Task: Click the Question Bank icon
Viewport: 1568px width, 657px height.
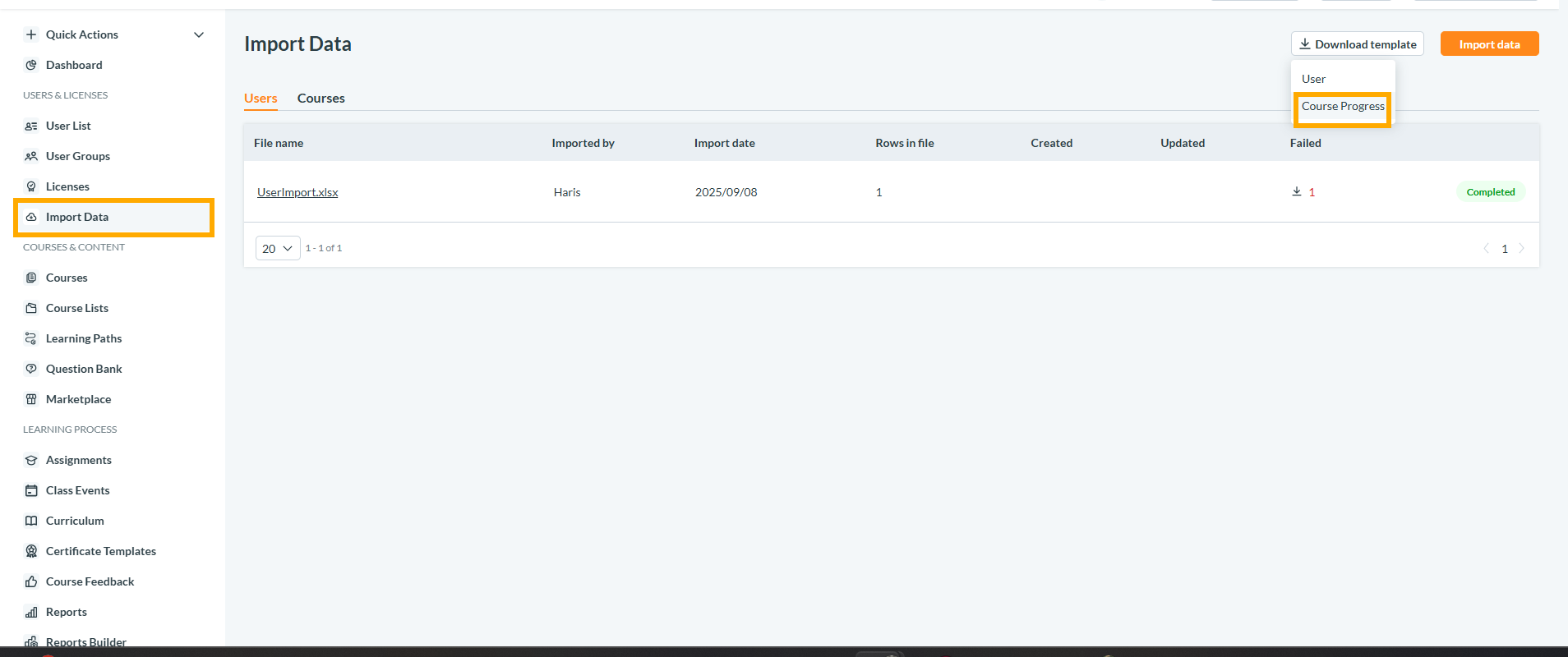Action: pos(31,369)
